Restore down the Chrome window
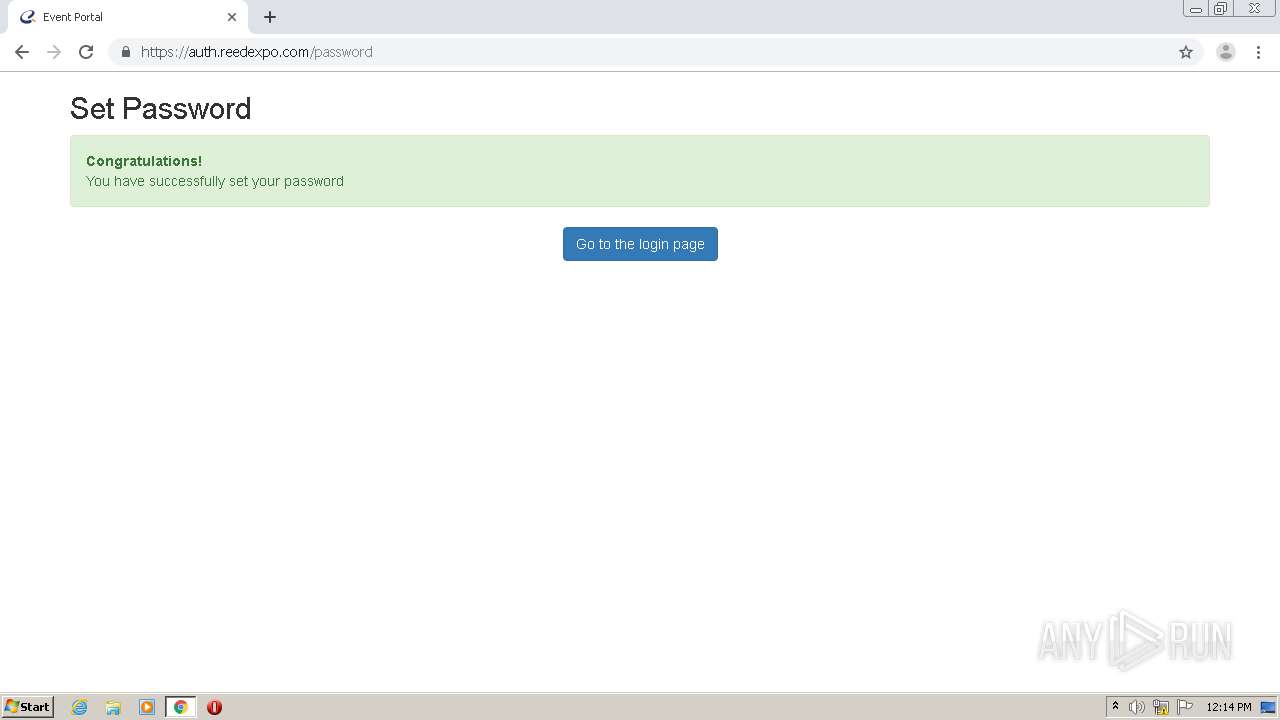1280x720 pixels. click(1221, 9)
